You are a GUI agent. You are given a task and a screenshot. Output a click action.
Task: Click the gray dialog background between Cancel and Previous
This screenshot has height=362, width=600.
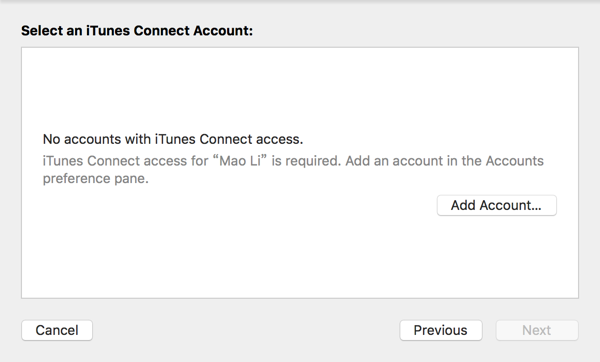(x=246, y=330)
